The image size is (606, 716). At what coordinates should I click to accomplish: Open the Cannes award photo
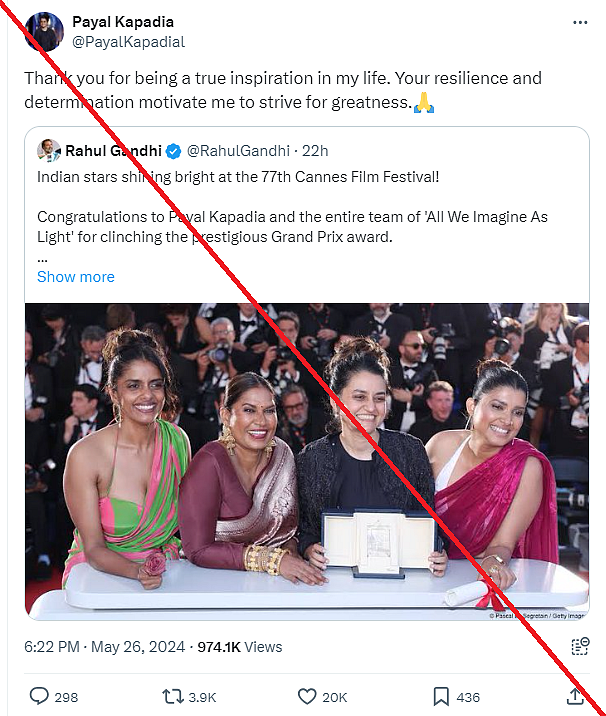pos(306,461)
